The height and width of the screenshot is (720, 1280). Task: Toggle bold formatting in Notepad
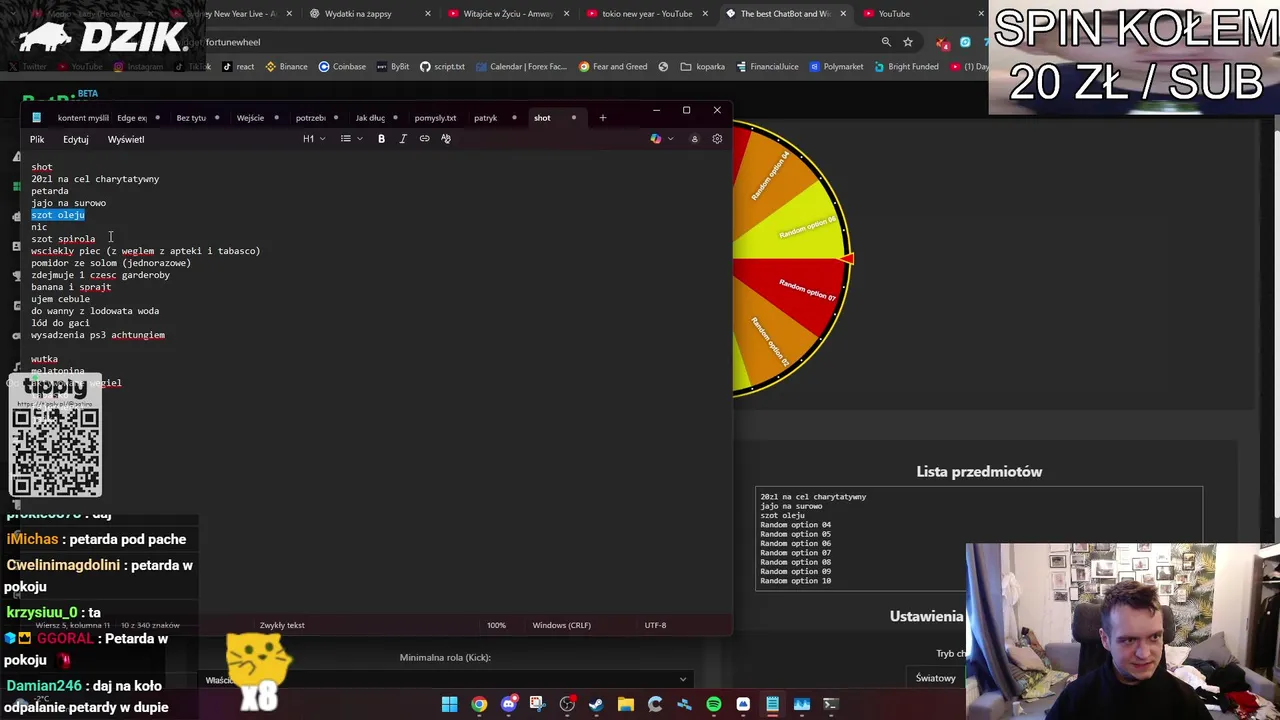click(381, 139)
